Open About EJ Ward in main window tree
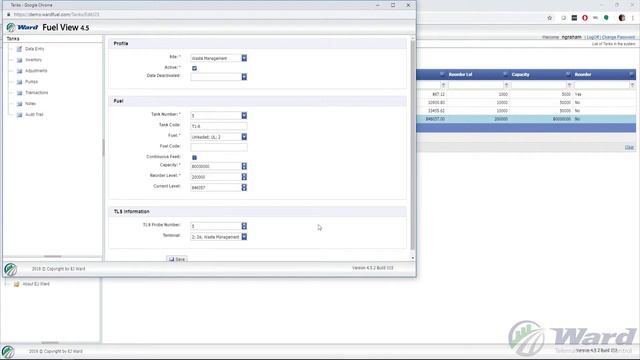 36,284
